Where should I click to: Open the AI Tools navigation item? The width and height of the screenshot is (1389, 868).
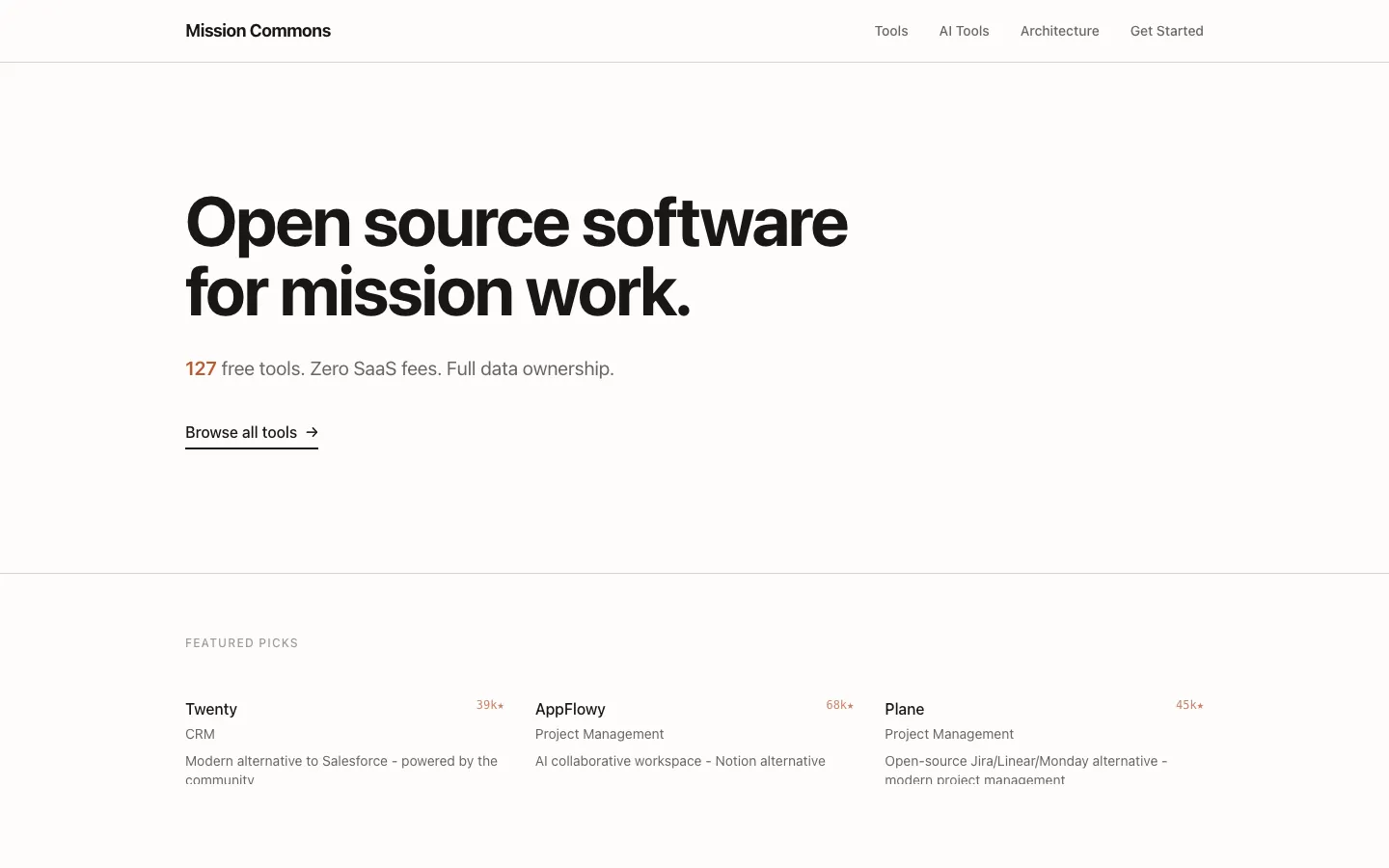[x=964, y=31]
